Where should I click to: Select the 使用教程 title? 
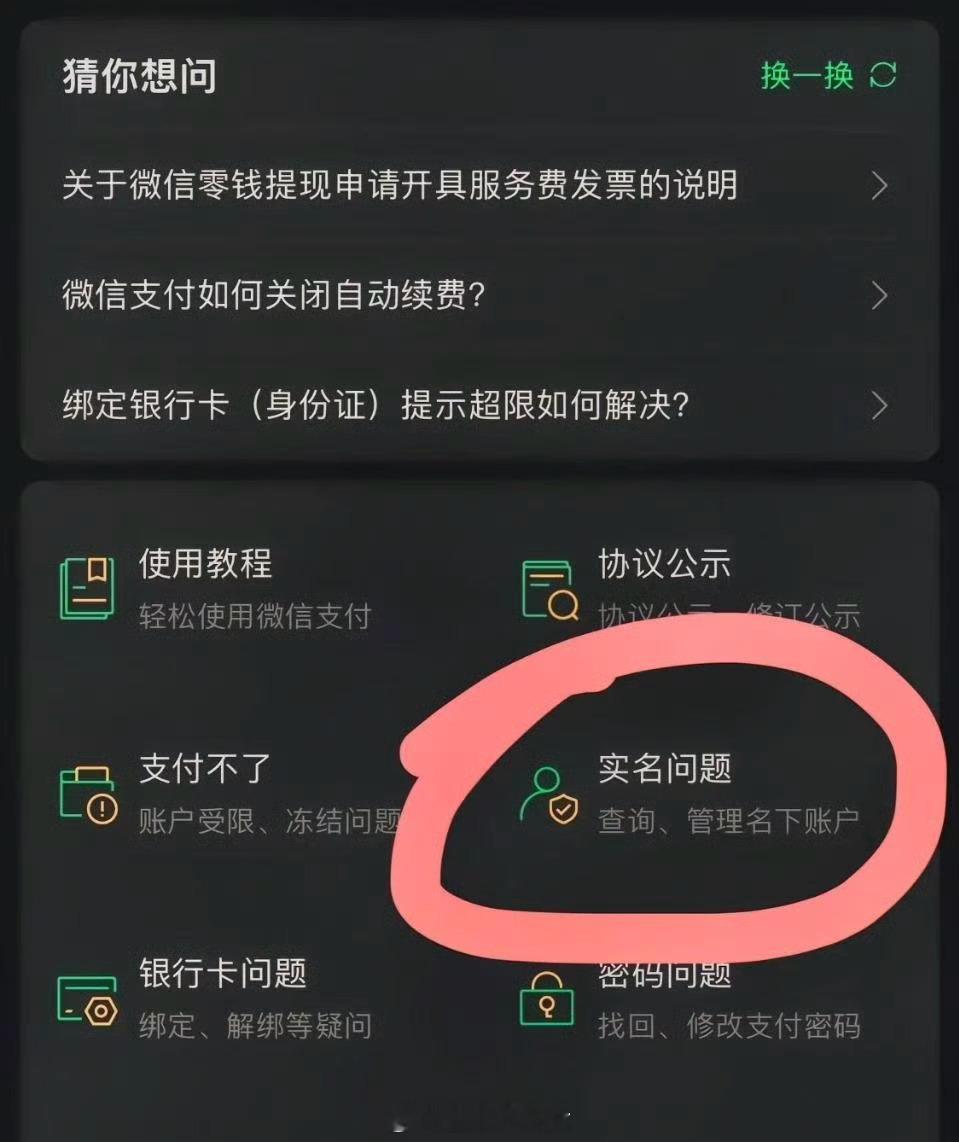point(205,563)
